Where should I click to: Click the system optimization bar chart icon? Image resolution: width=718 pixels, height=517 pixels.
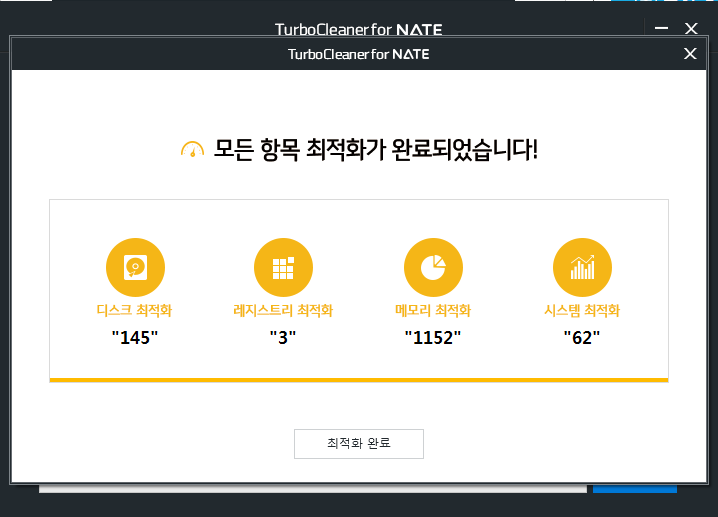(x=582, y=267)
